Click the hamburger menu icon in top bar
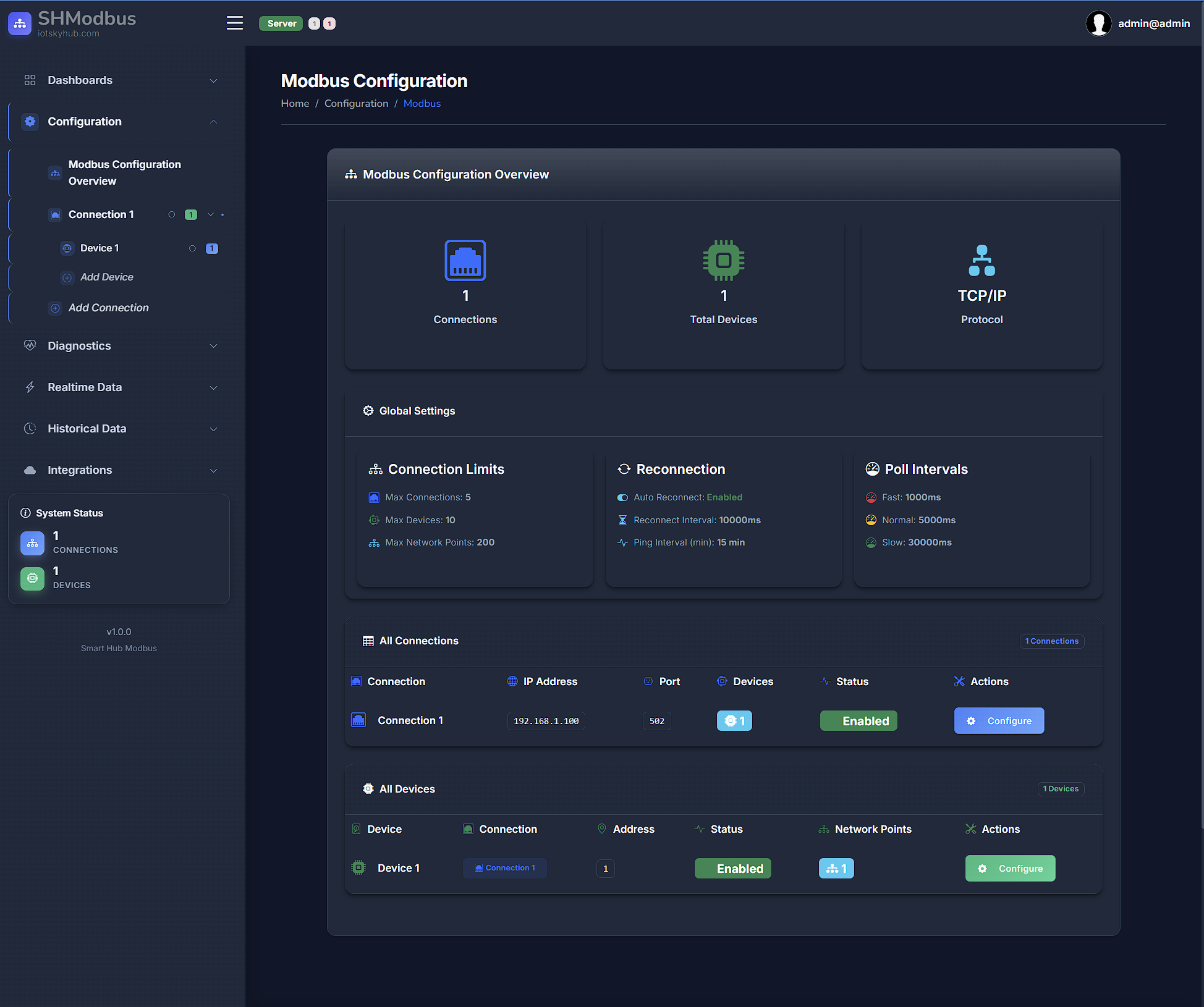 (x=234, y=23)
